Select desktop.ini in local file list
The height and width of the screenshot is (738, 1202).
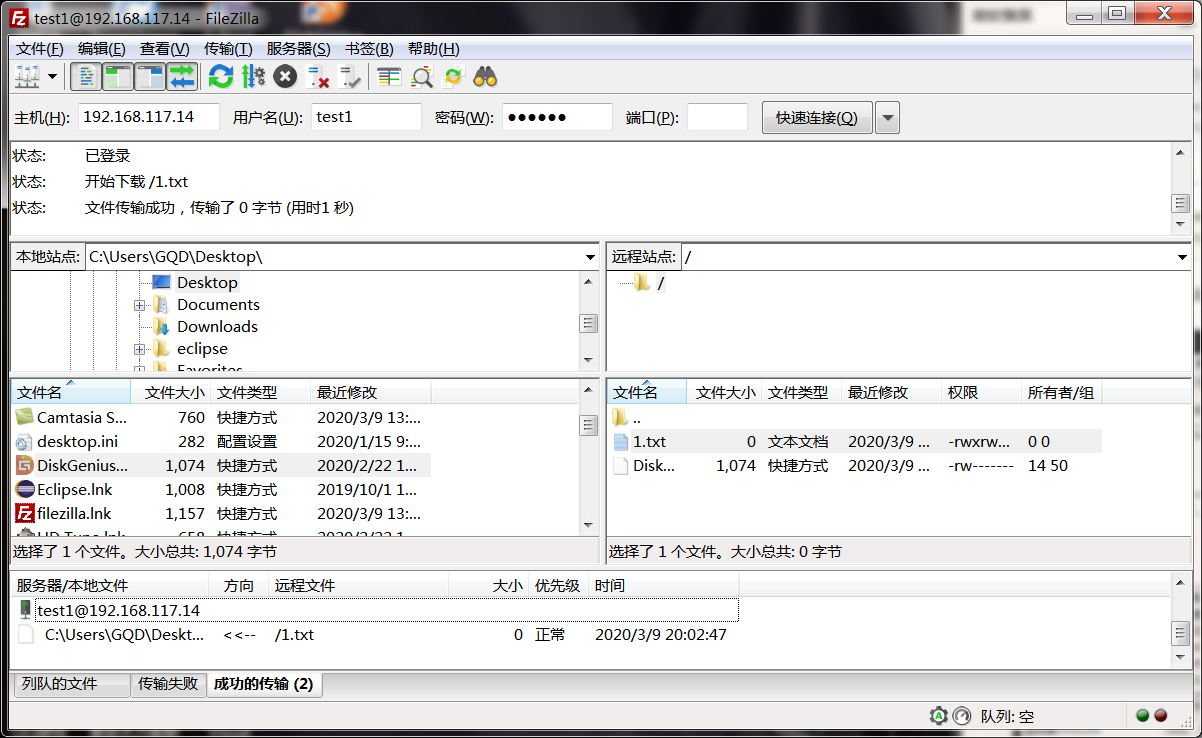click(x=221, y=442)
